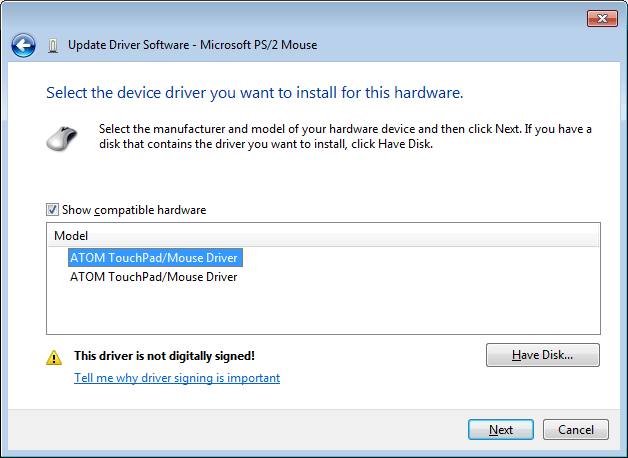Click the blue 'Select the device driver' heading
The height and width of the screenshot is (458, 628).
(254, 93)
